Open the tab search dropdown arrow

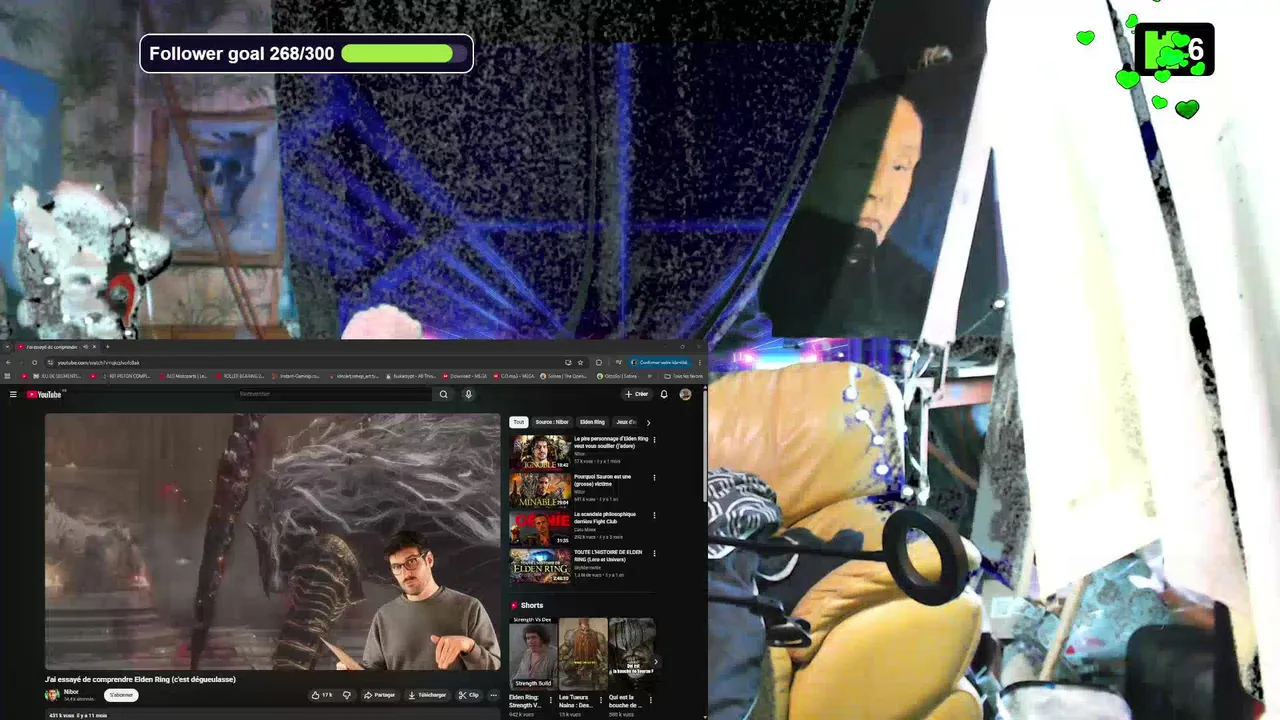tap(8, 347)
